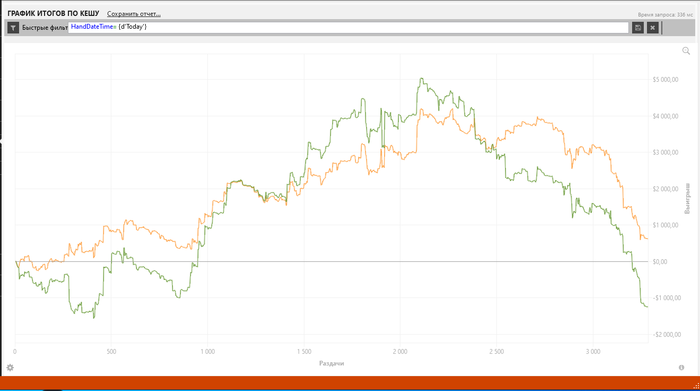Click the $0,00 axis label

[660, 262]
